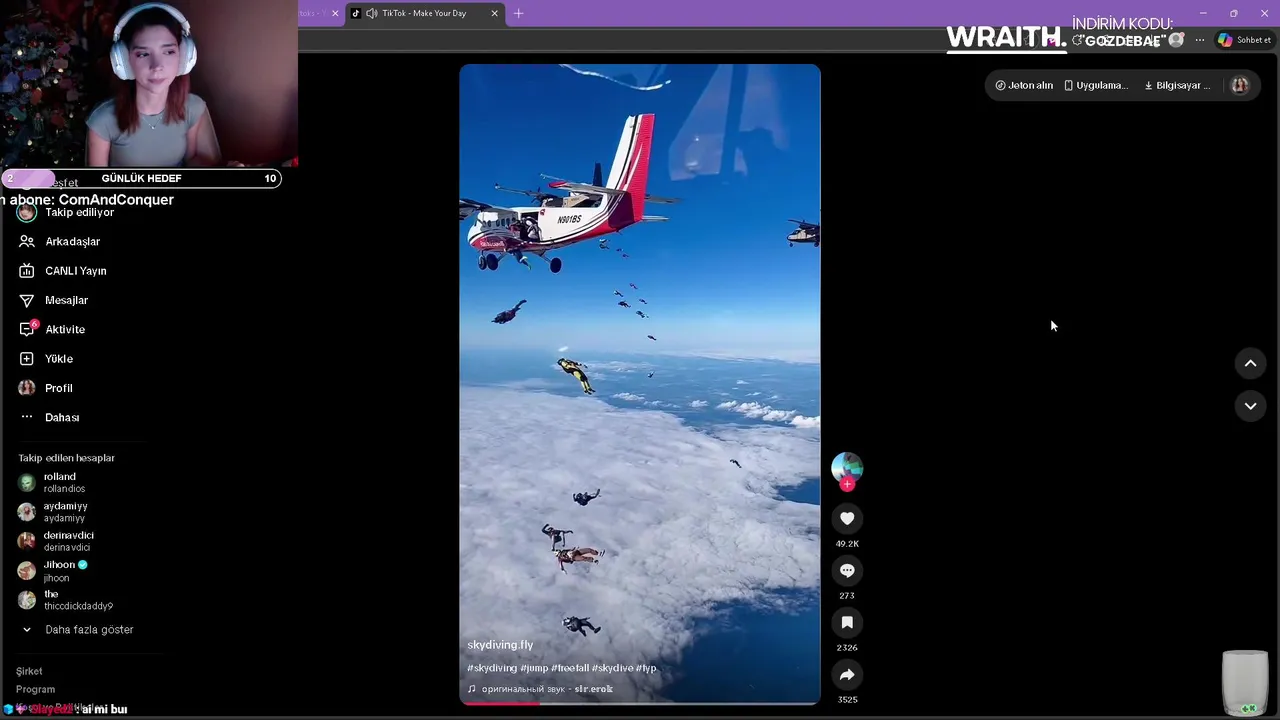Open Şirket footer link
Screen dimensions: 1280x720
click(29, 672)
